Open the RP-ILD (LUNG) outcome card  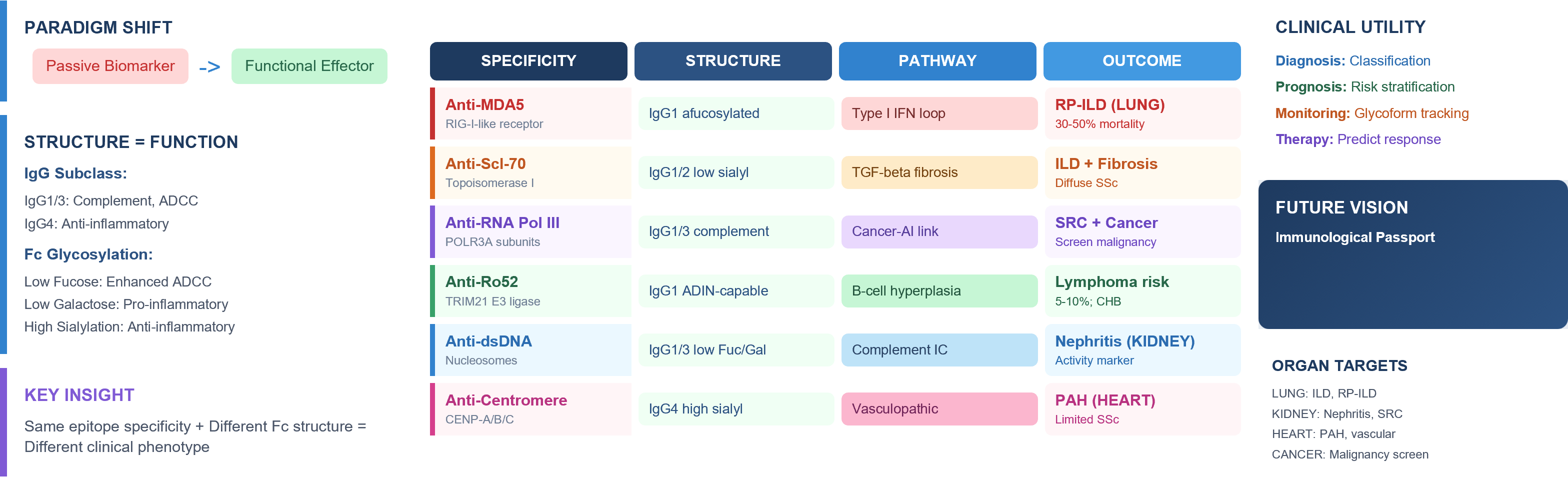point(1142,113)
